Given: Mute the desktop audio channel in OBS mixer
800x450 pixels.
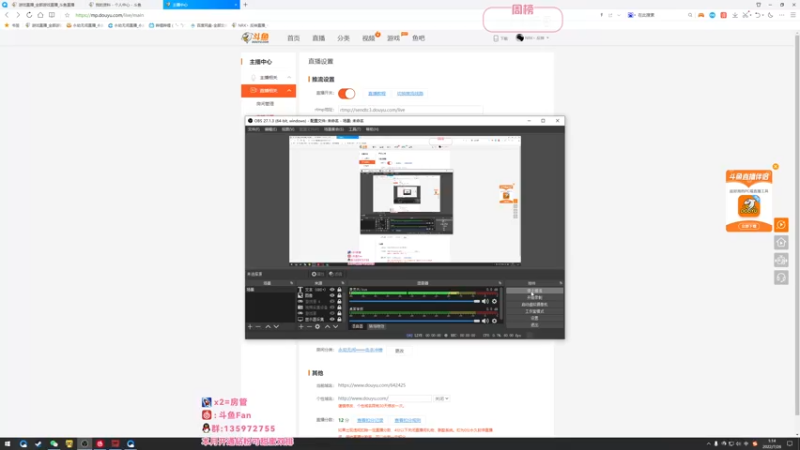Looking at the screenshot, I should [x=485, y=301].
